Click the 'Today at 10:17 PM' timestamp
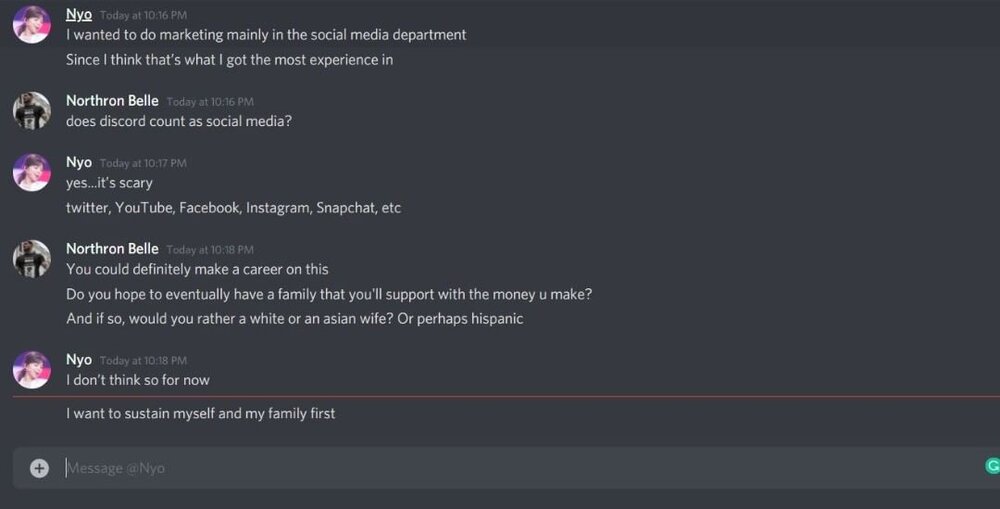The height and width of the screenshot is (509, 1000). (x=143, y=163)
